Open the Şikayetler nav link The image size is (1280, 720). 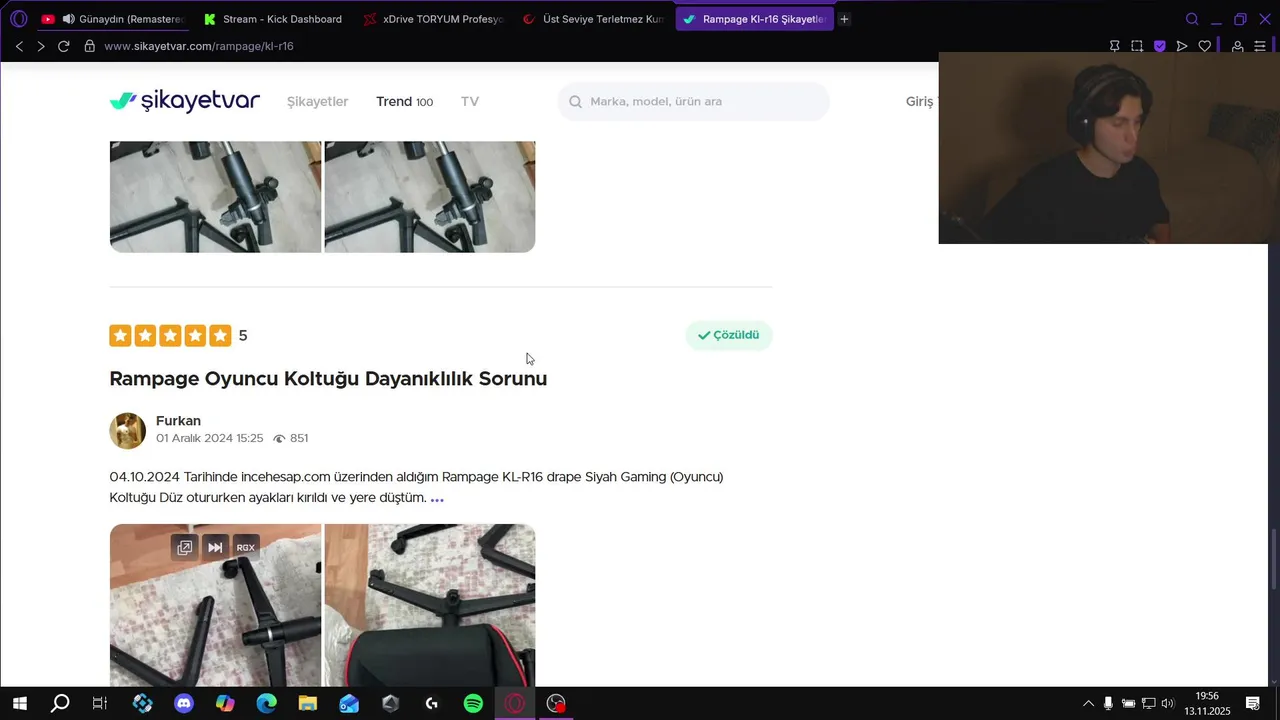click(317, 101)
